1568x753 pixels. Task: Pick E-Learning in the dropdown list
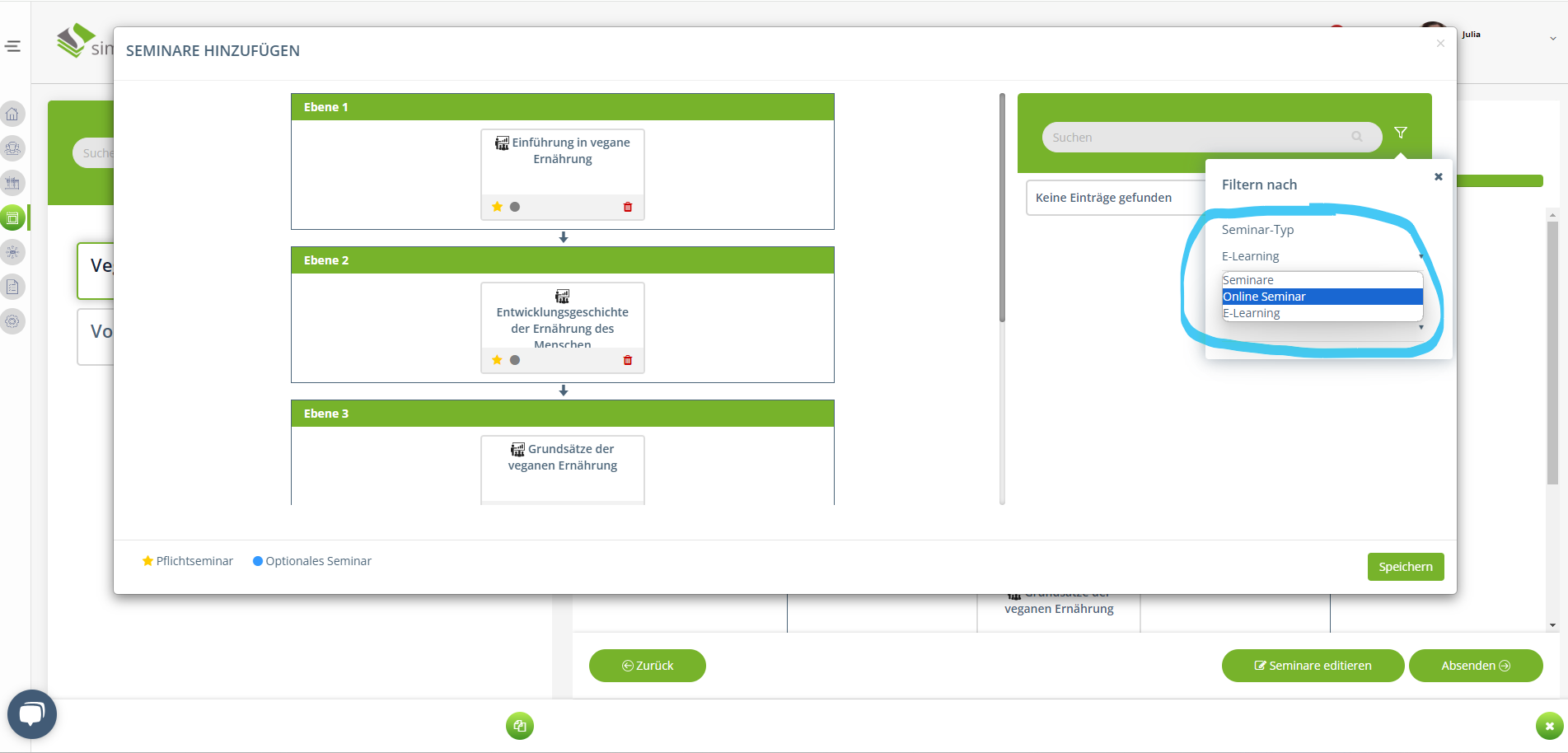click(x=1321, y=313)
